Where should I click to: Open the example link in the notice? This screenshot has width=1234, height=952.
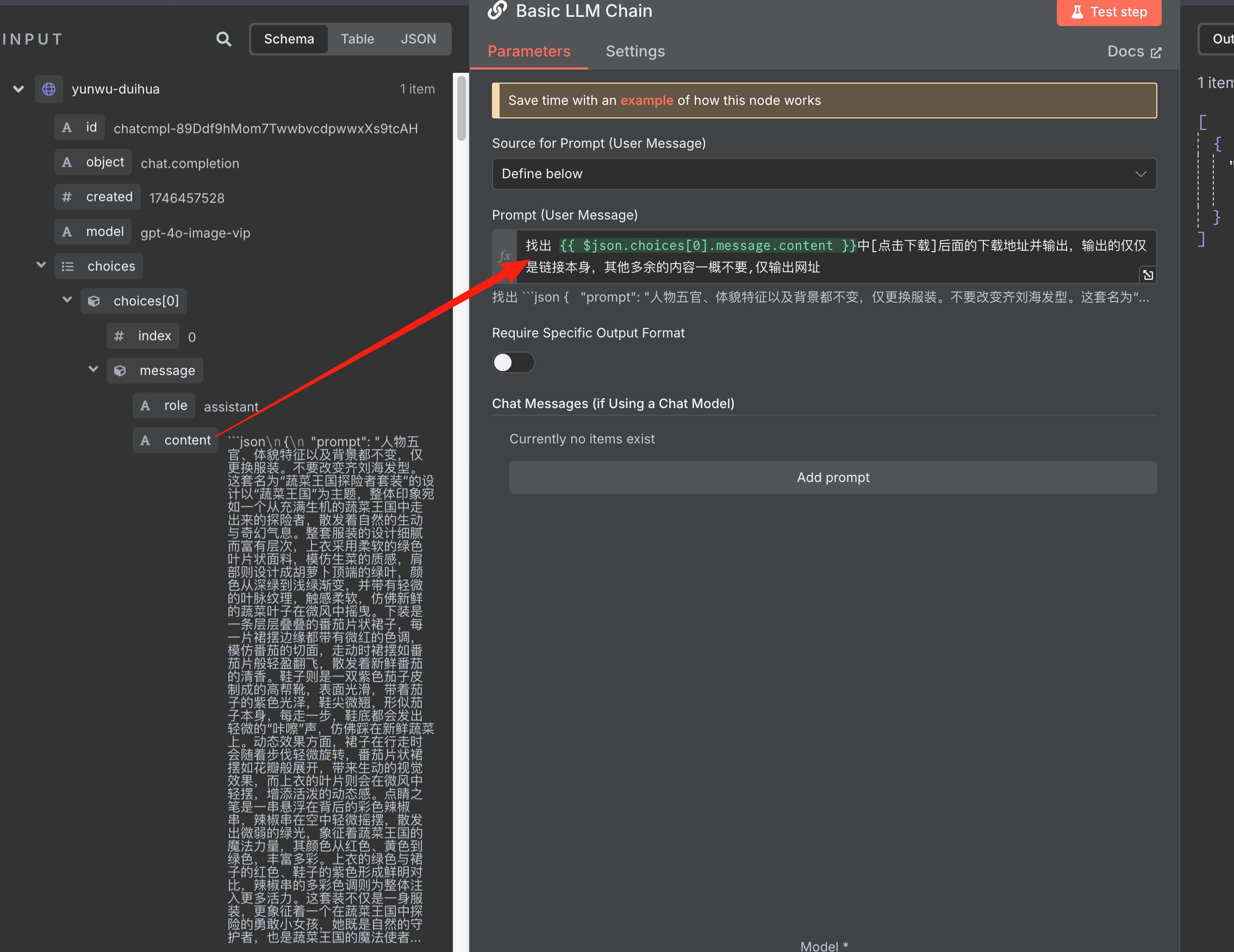tap(646, 101)
